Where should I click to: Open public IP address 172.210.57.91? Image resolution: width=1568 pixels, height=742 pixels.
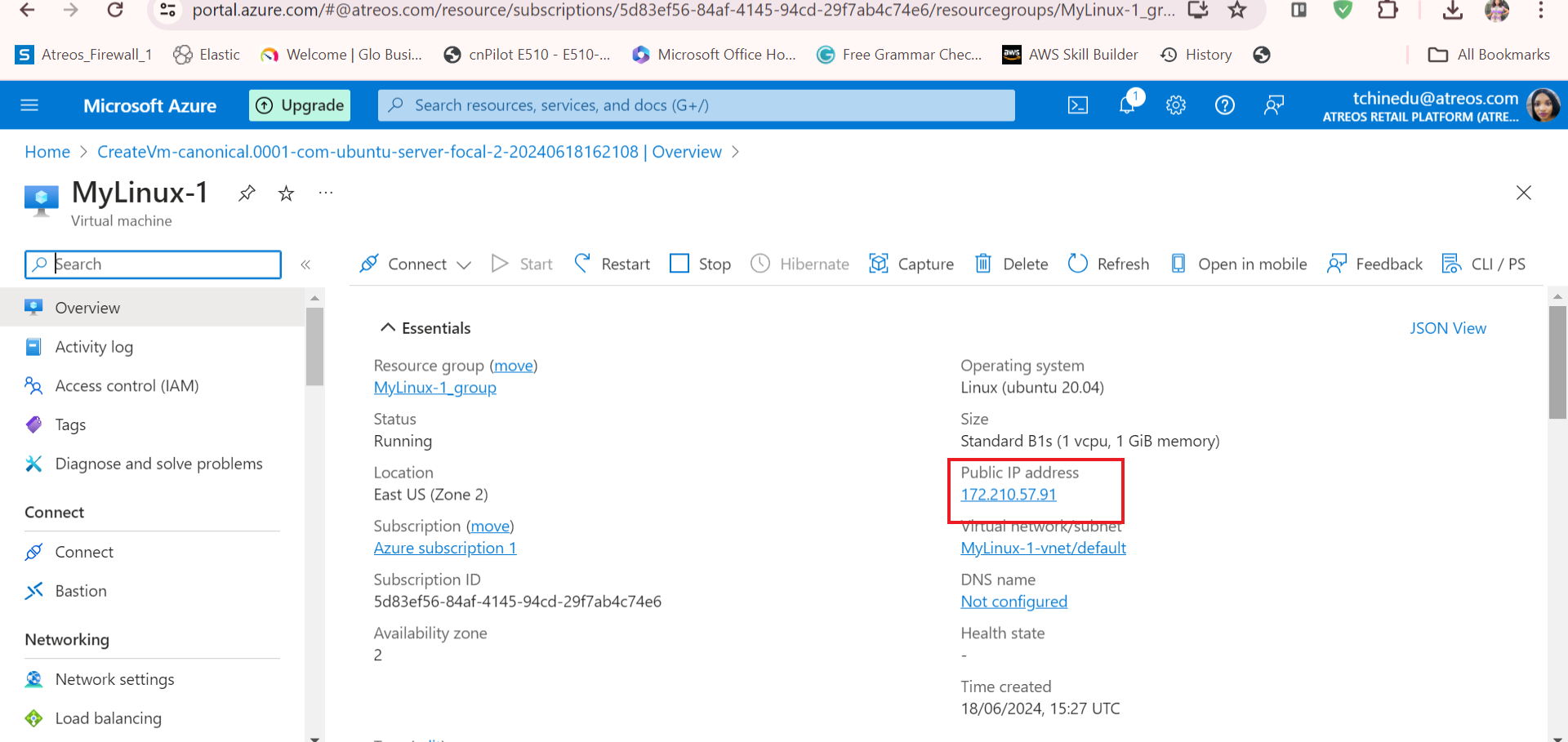1009,495
